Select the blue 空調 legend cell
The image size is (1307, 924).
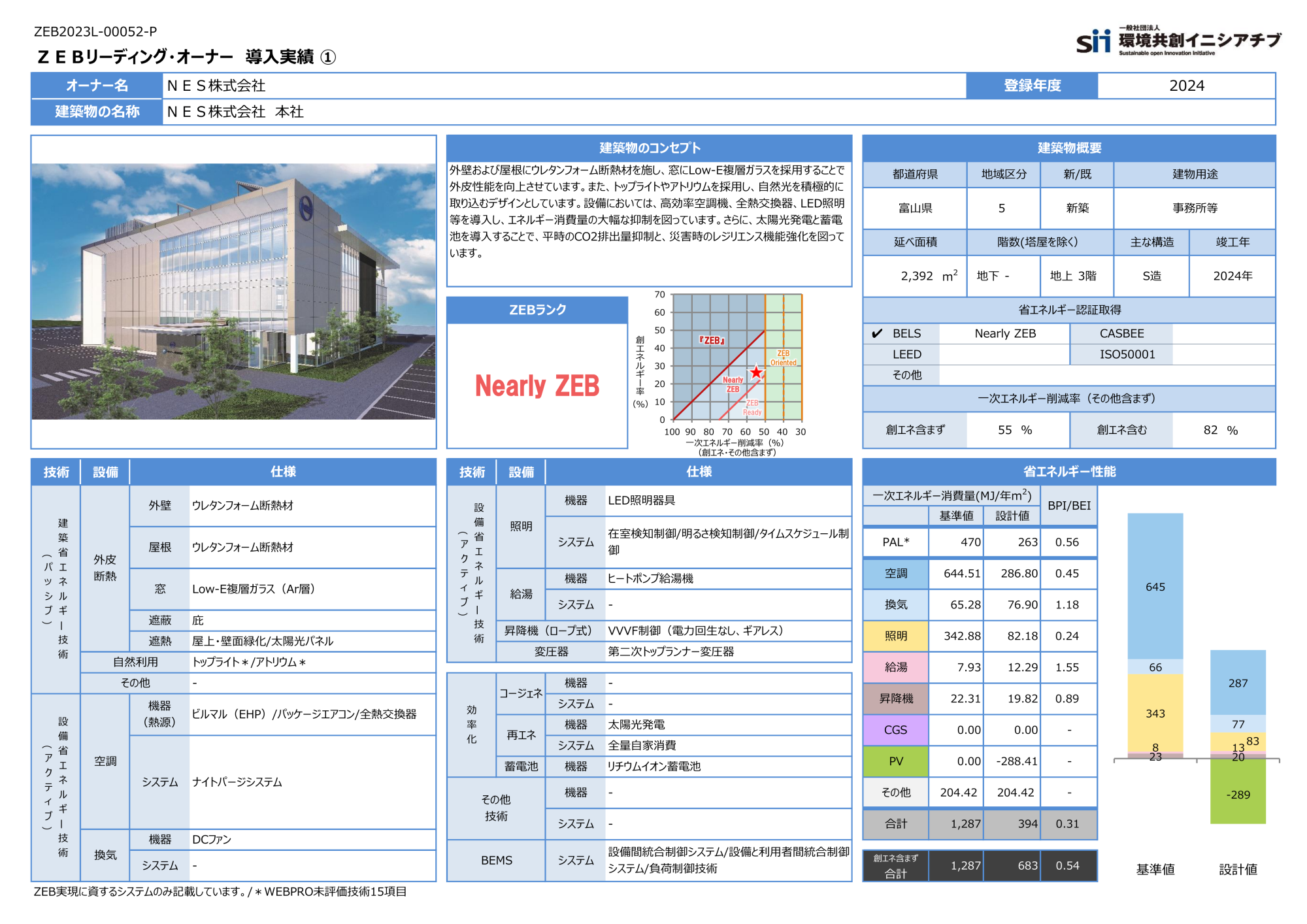pos(895,574)
